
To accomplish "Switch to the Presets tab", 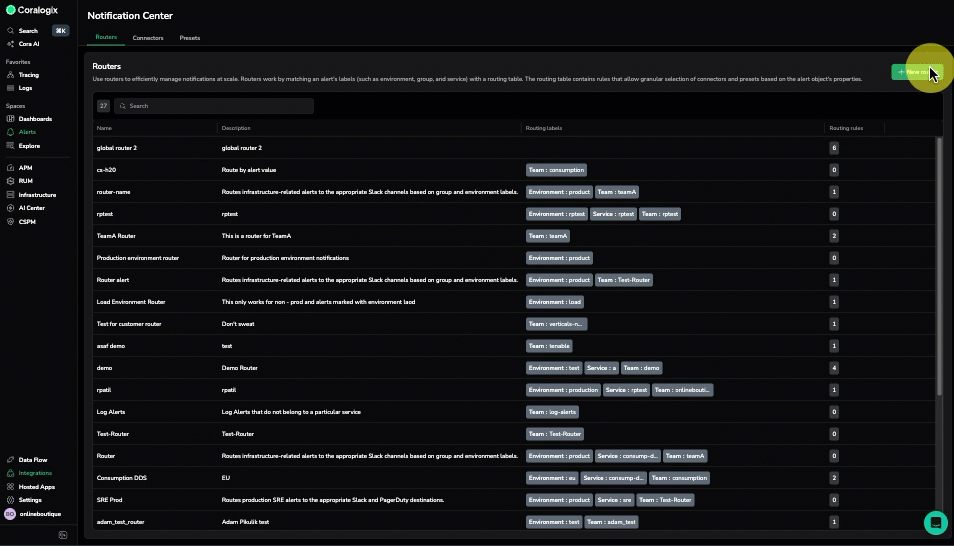I will (x=190, y=38).
